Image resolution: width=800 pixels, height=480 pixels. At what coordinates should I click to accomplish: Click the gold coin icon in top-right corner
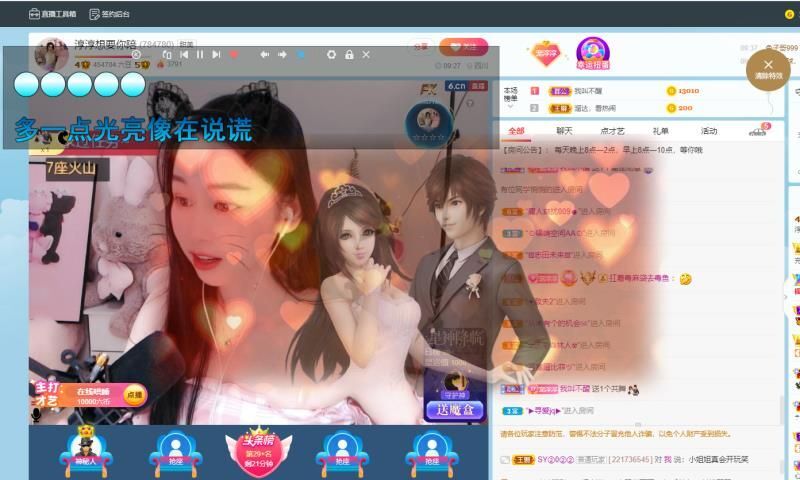[789, 14]
